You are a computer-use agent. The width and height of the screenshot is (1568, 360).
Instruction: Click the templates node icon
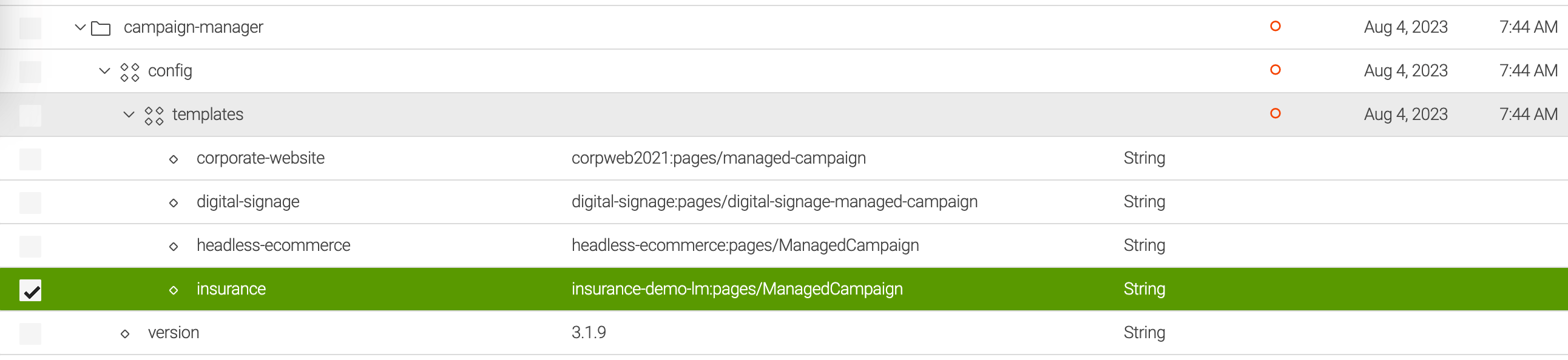point(154,116)
